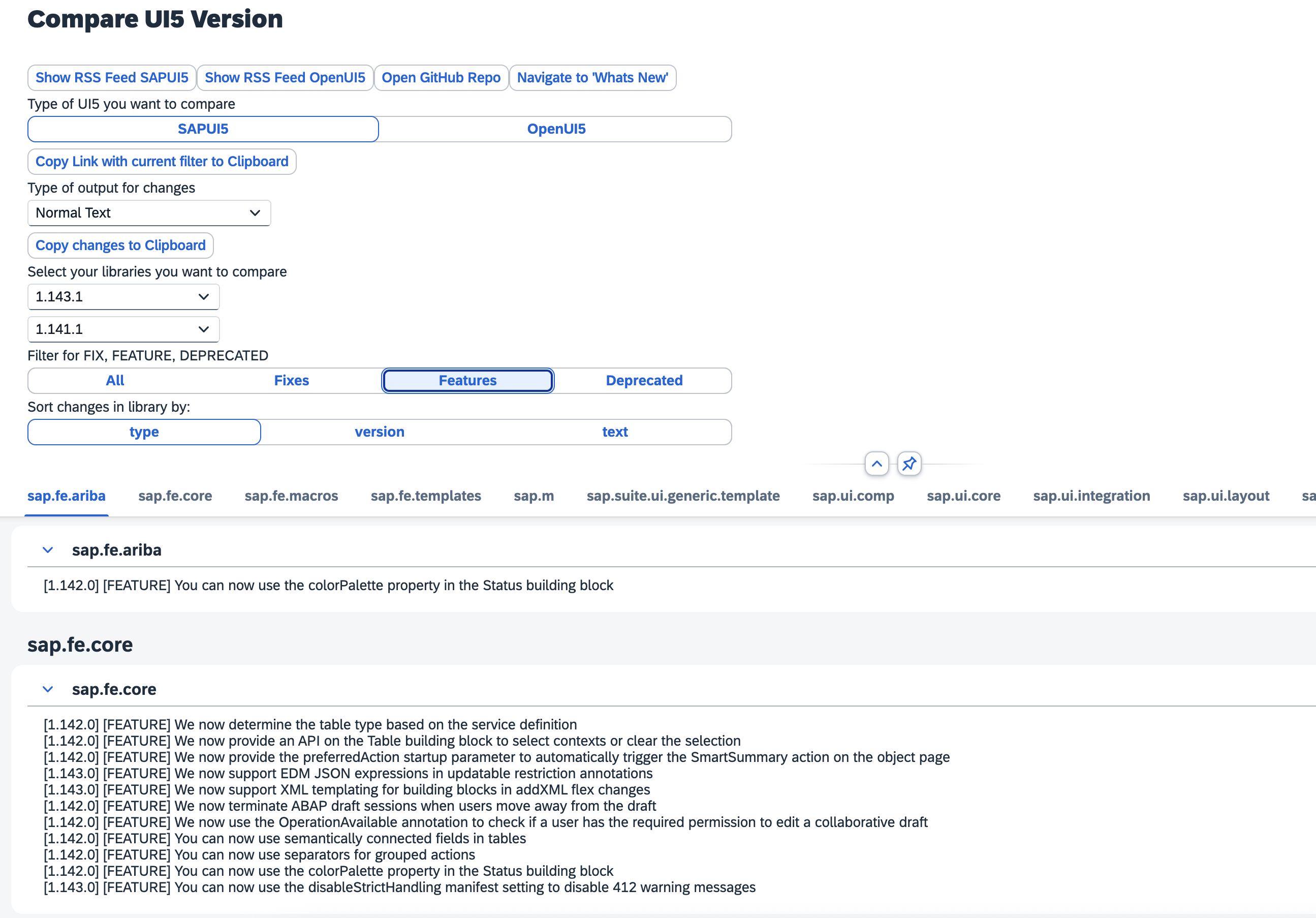Viewport: 1316px width, 918px height.
Task: Open the sap.ui.integration library tab
Action: point(1091,496)
